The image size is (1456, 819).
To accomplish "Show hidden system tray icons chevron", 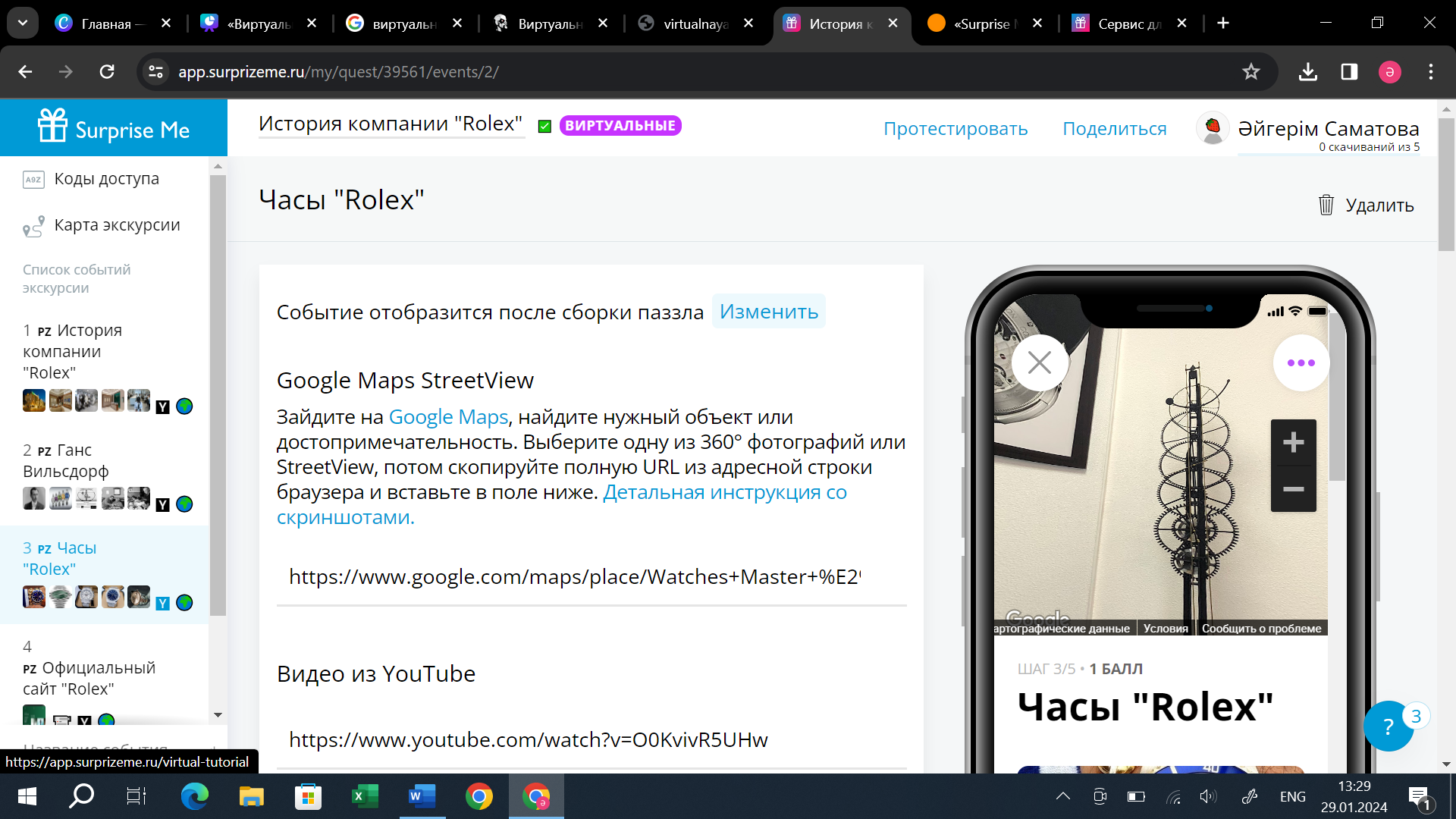I will point(1062,796).
